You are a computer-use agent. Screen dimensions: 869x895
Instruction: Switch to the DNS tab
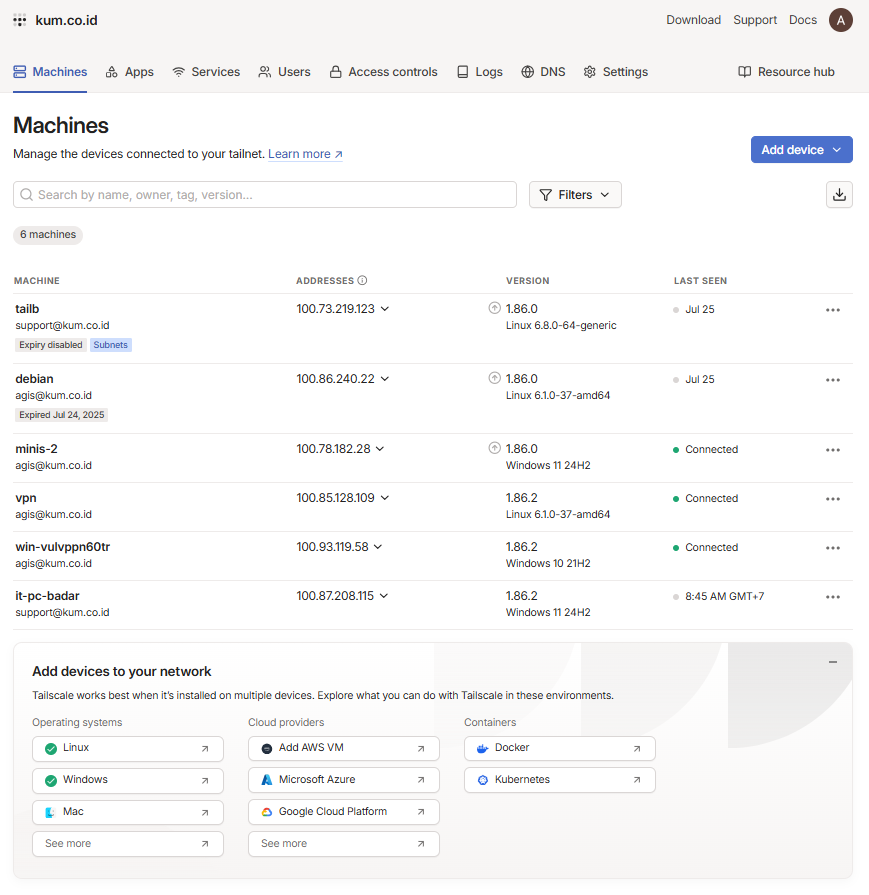click(543, 72)
